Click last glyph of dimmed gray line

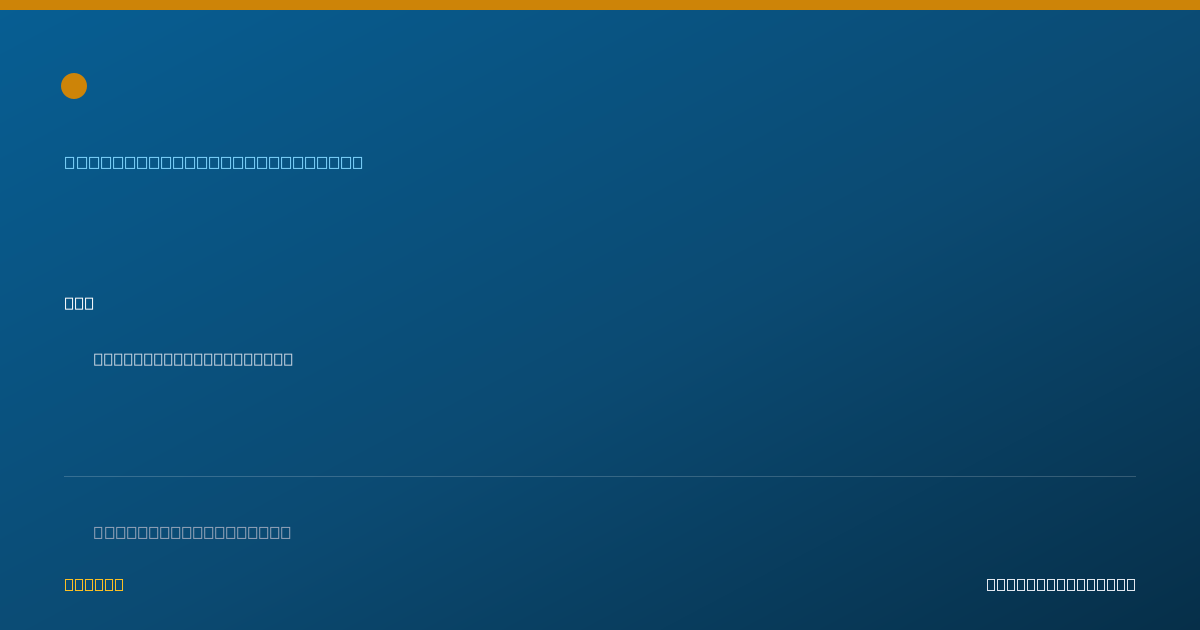(x=286, y=532)
